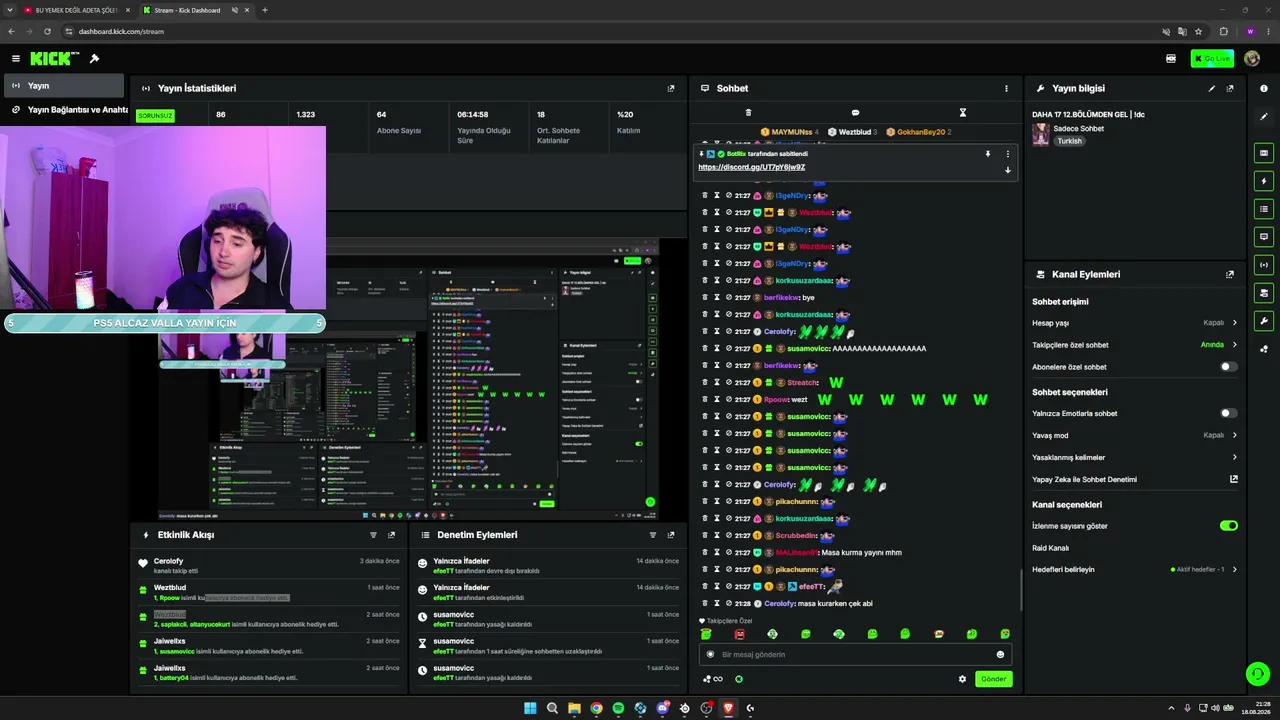The width and height of the screenshot is (1280, 720).
Task: Pop out the Yayın İstatistikleri panel
Action: 671,88
